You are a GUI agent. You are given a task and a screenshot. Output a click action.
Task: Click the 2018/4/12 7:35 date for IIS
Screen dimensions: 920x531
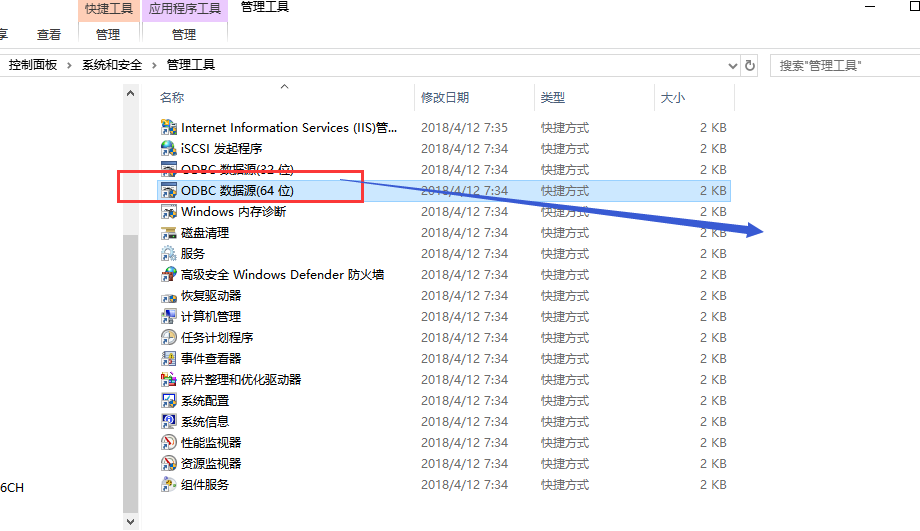[x=464, y=127]
